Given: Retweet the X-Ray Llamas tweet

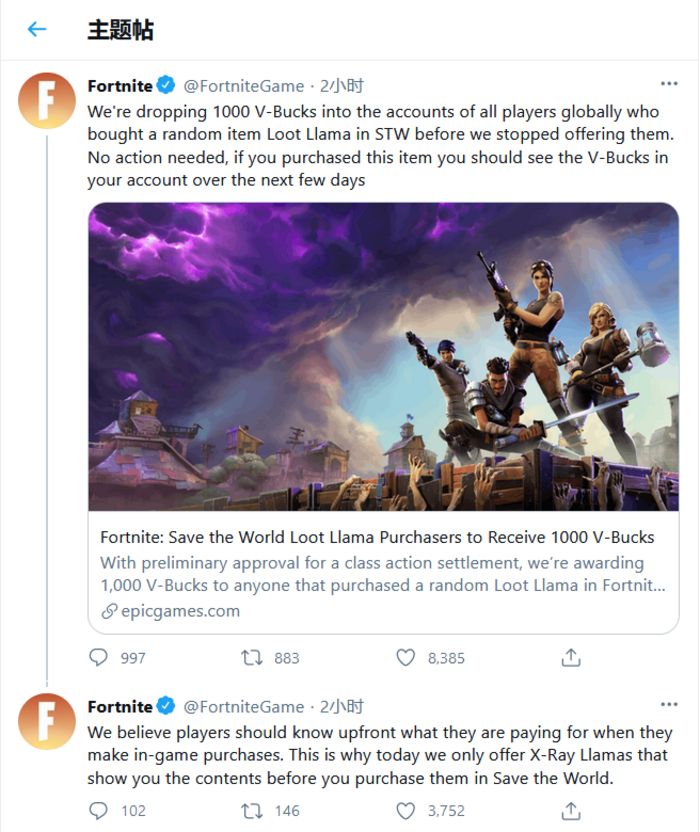Looking at the screenshot, I should 253,810.
